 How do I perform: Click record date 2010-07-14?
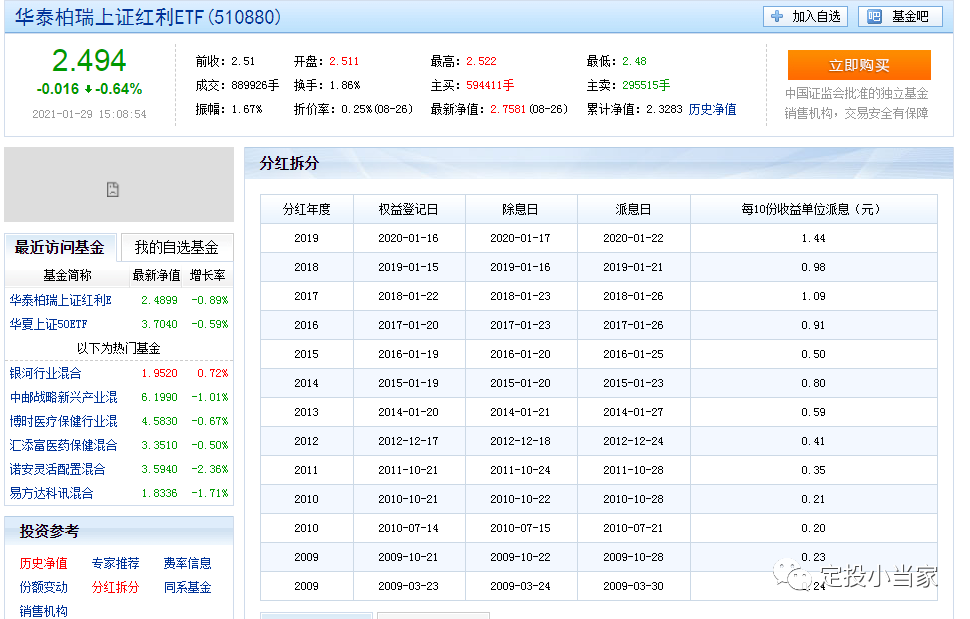point(408,528)
